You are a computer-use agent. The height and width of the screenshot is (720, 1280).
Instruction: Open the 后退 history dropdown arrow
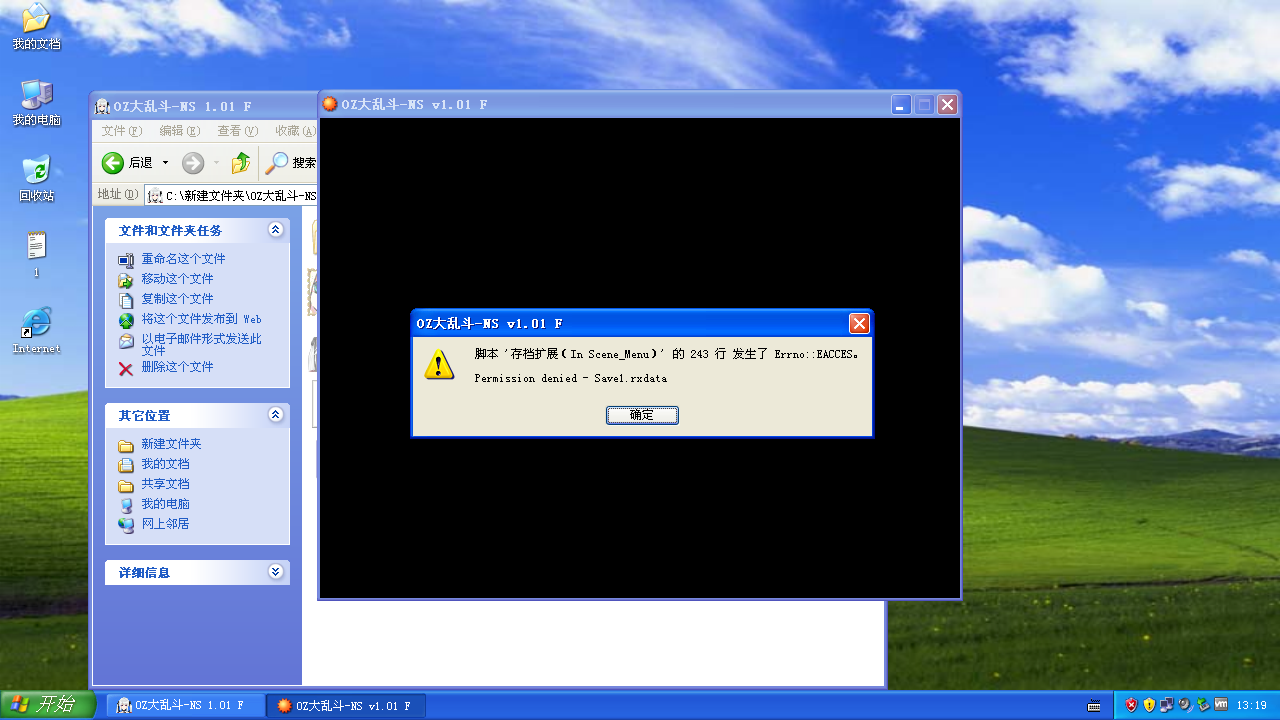click(166, 163)
